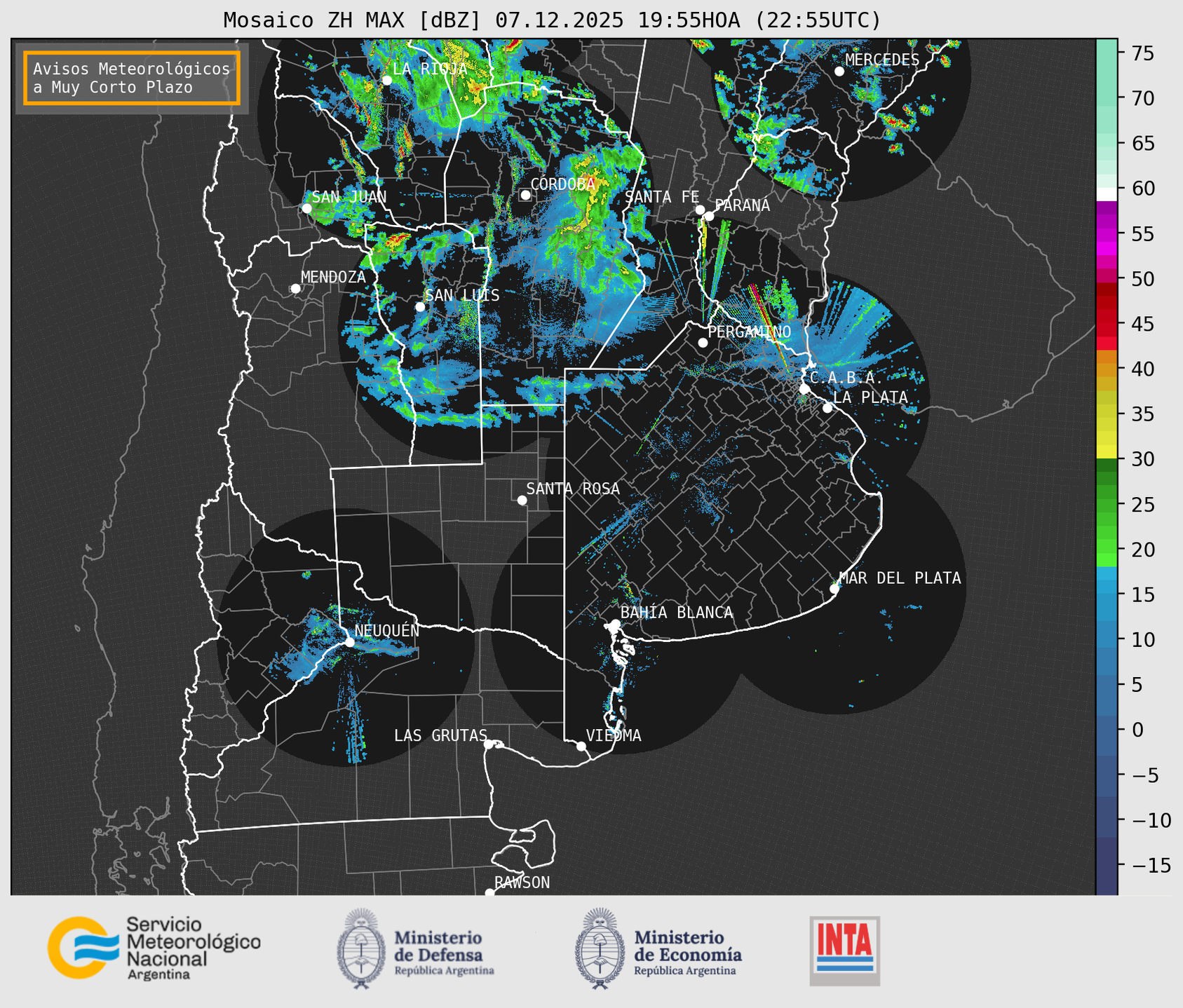Click the 'MAR DEL PLATA' map label

900,578
